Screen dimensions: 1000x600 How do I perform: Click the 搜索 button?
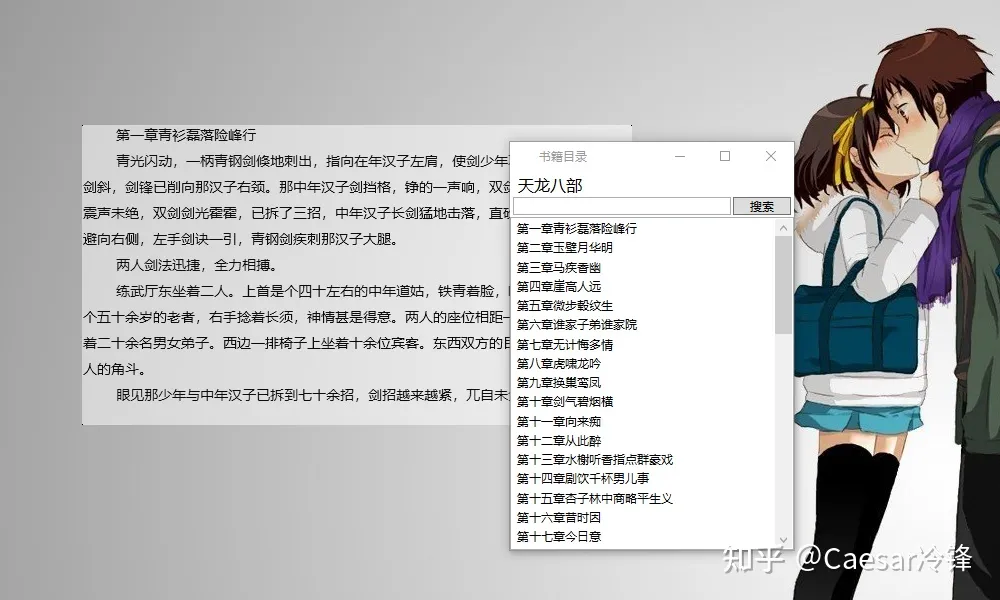coord(761,206)
